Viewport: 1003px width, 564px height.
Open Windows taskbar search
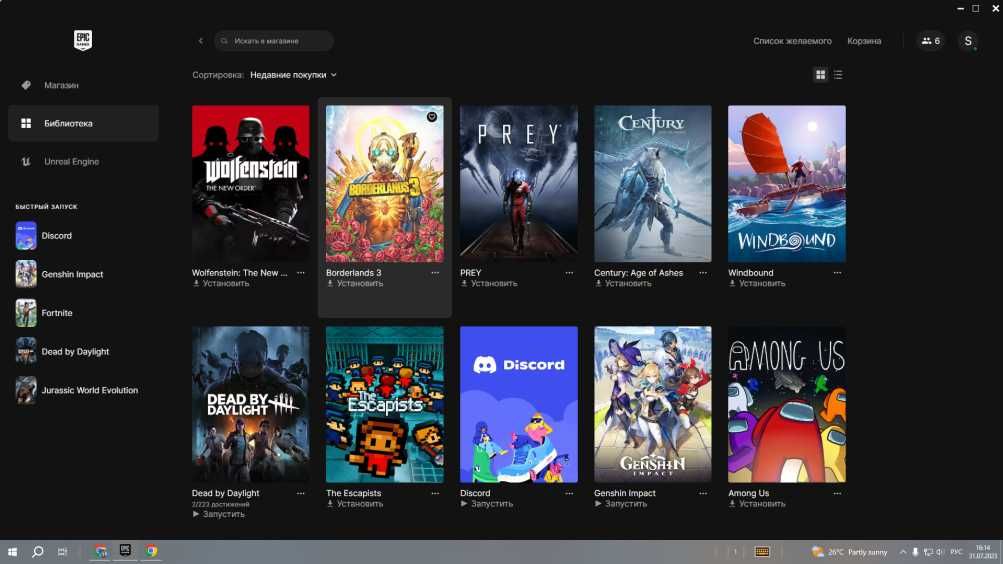pos(38,551)
